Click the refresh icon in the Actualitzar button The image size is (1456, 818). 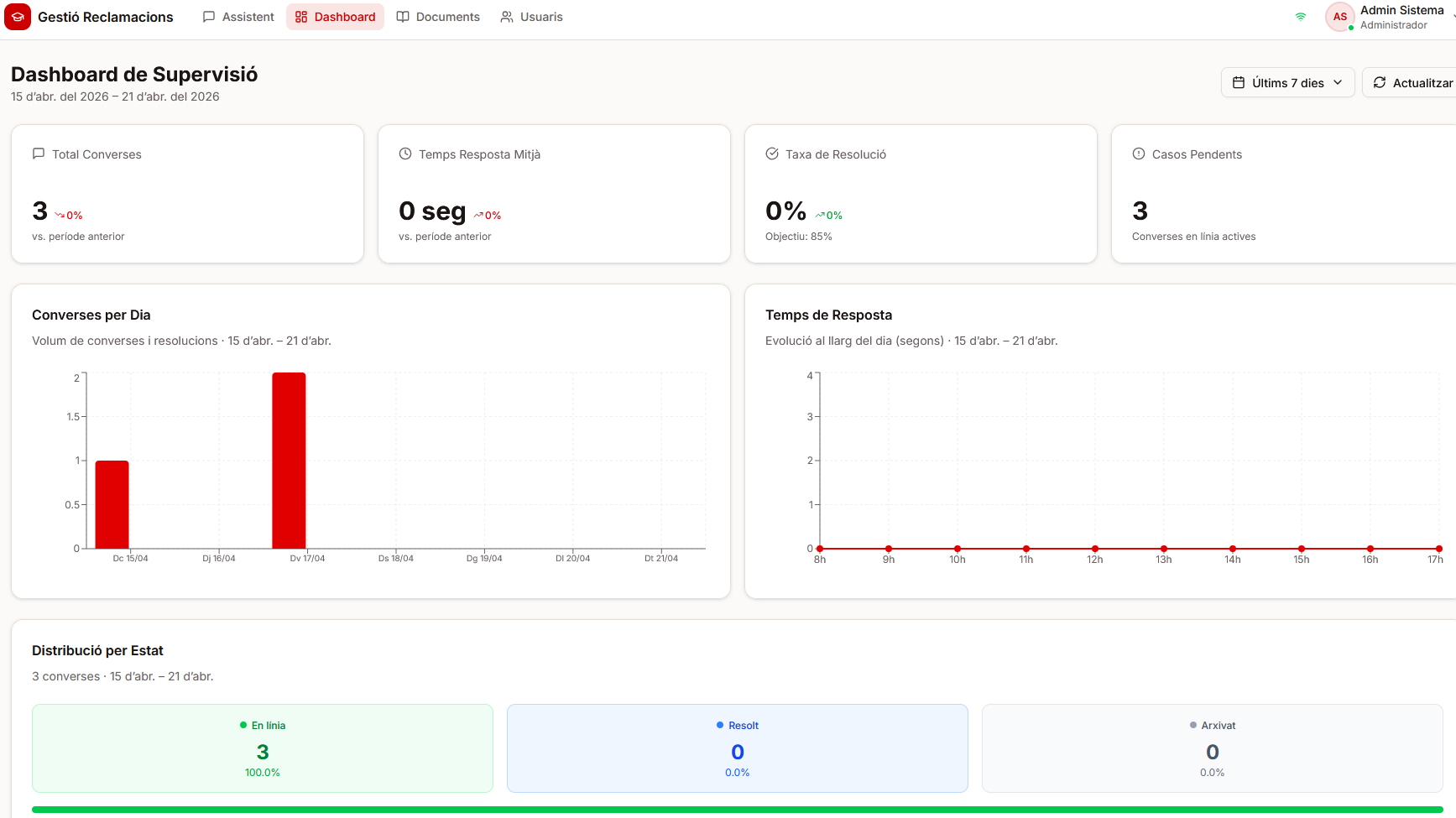(x=1380, y=82)
